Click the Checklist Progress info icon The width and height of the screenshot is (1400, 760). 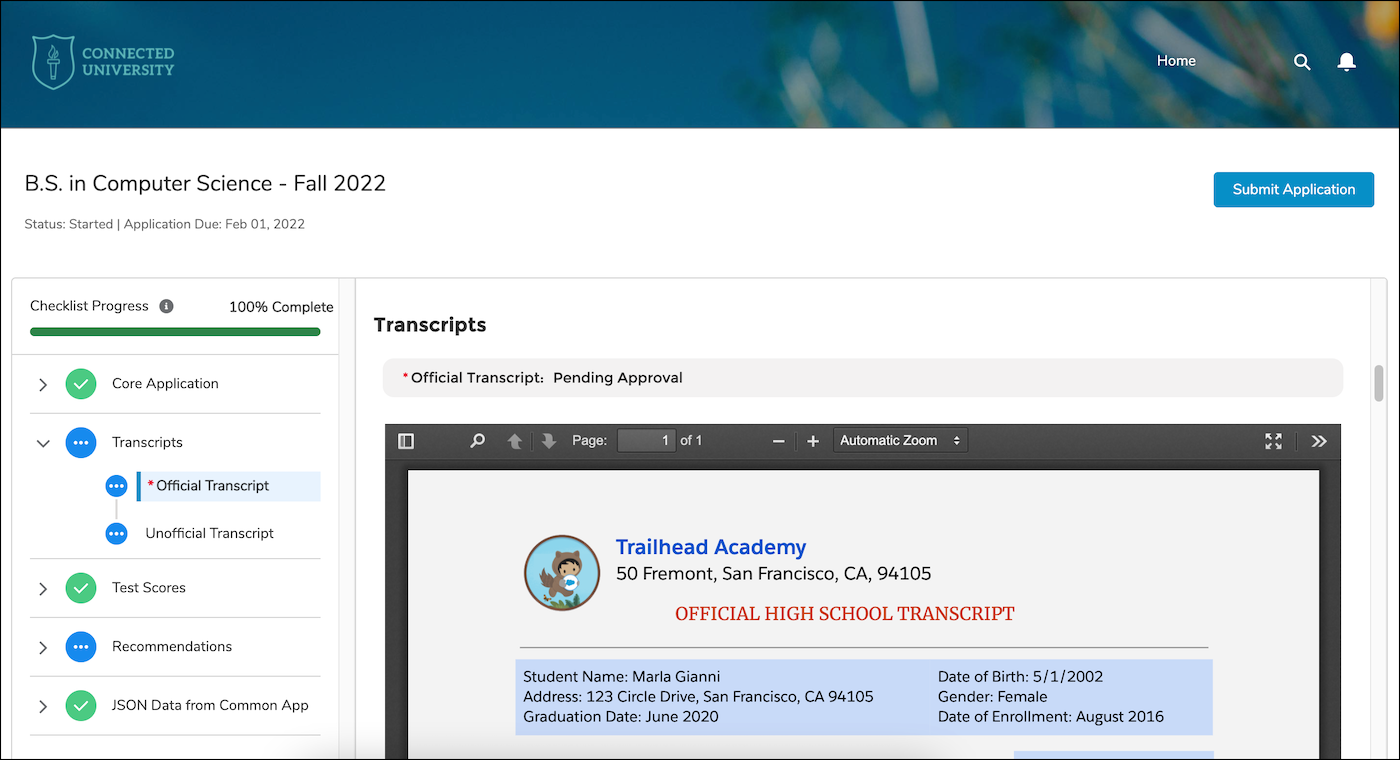click(168, 306)
